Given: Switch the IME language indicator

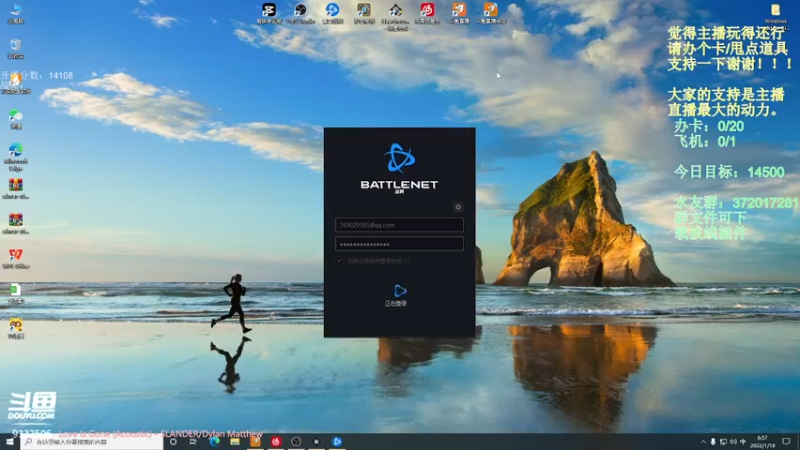Looking at the screenshot, I should coord(743,442).
